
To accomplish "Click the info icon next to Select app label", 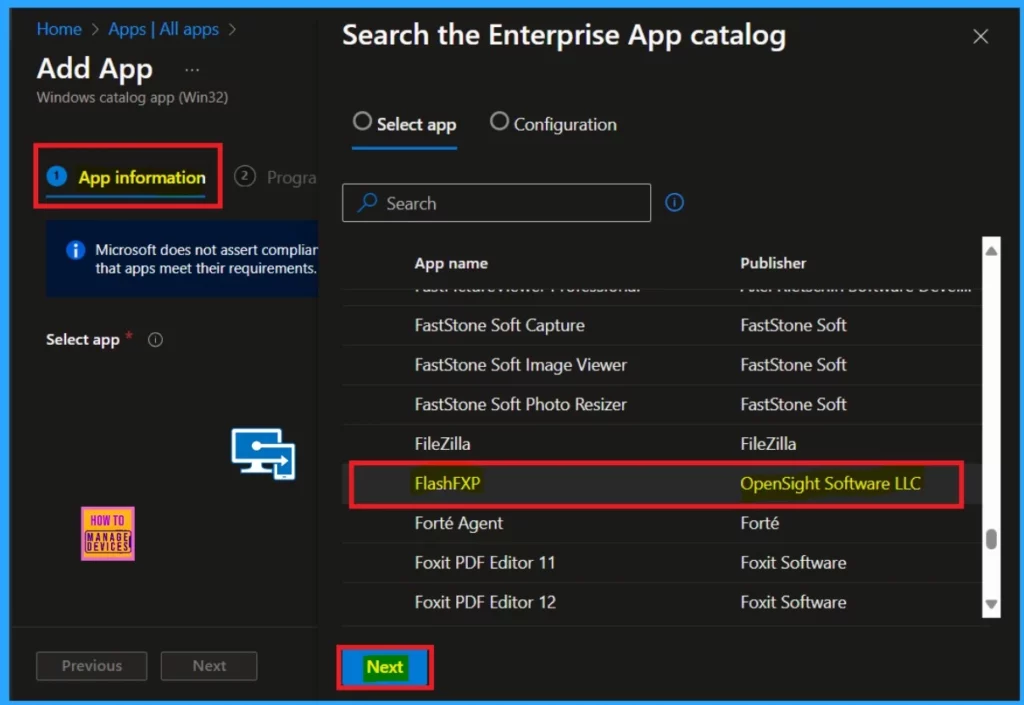I will coord(155,339).
